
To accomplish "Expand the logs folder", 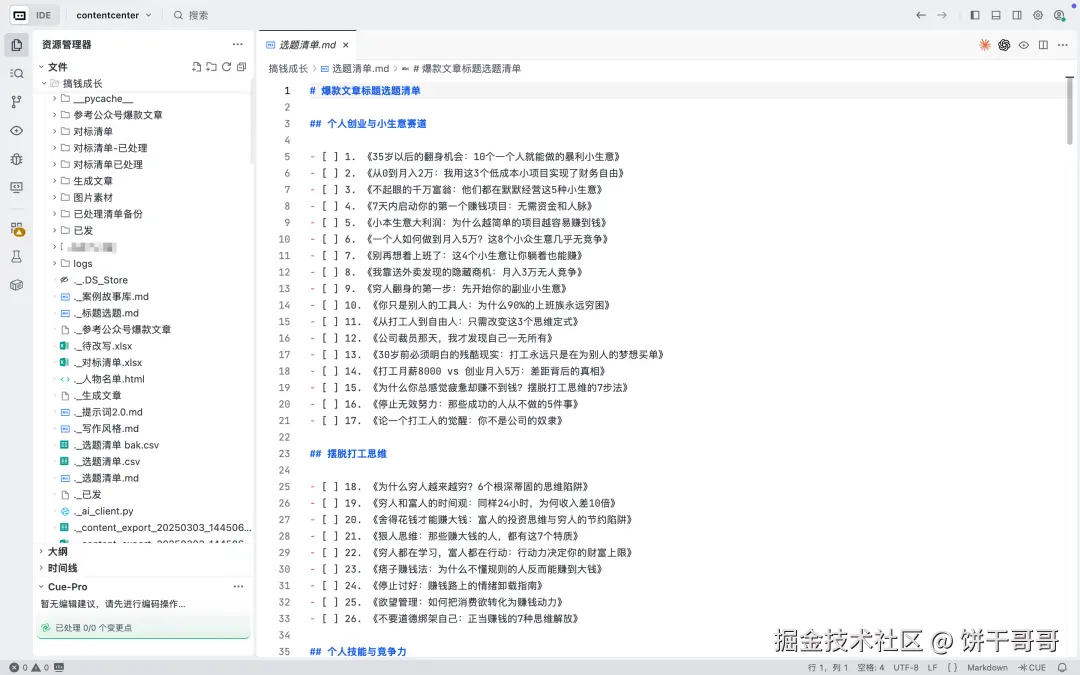I will point(54,264).
